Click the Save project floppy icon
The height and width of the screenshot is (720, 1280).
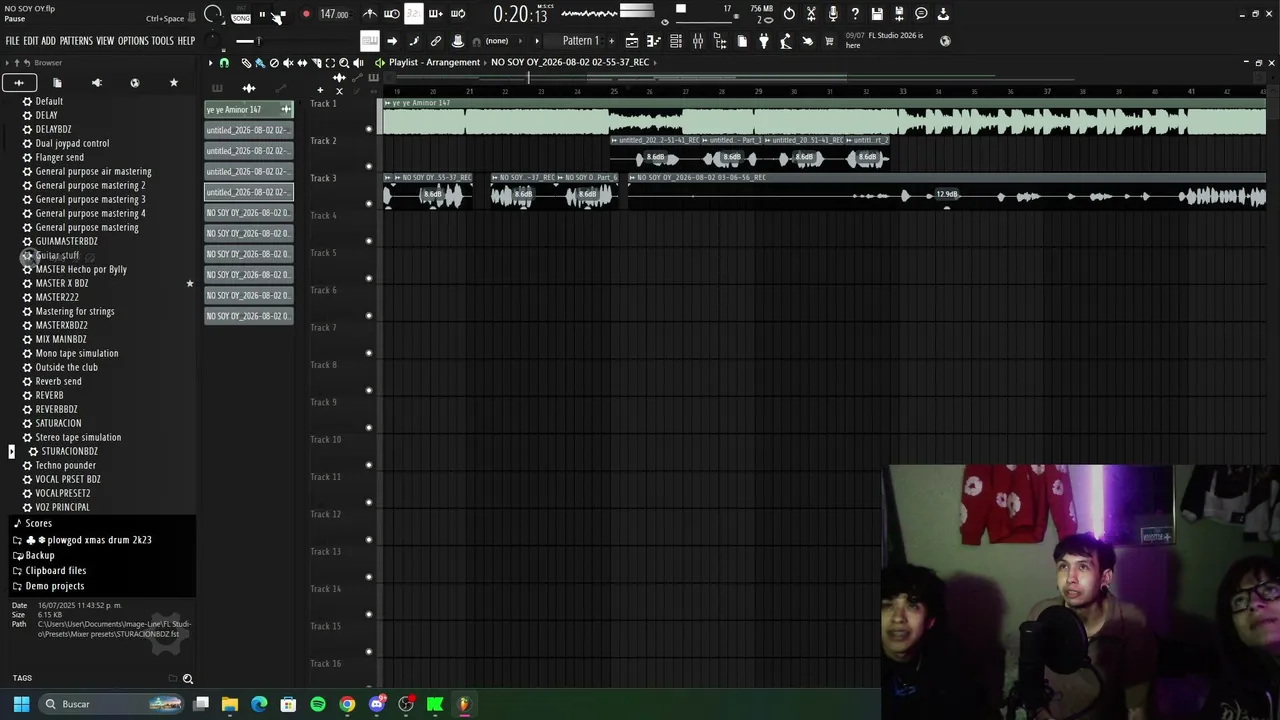pyautogui.click(x=876, y=14)
